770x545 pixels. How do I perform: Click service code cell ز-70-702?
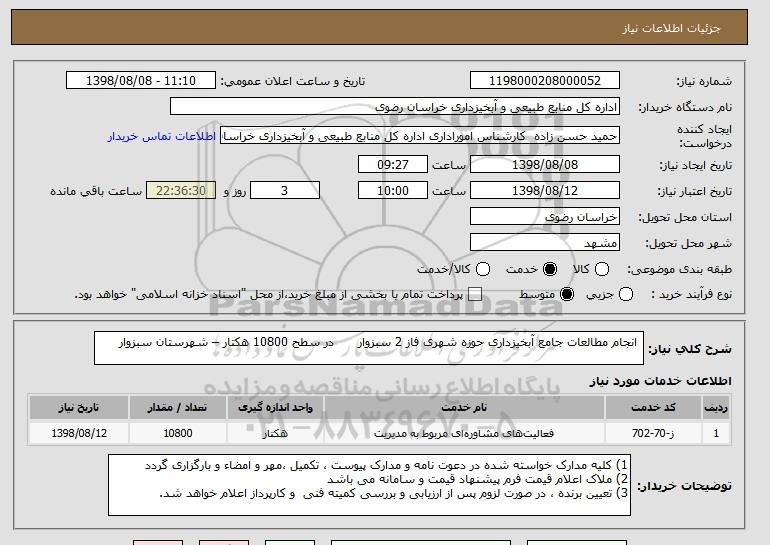(653, 433)
